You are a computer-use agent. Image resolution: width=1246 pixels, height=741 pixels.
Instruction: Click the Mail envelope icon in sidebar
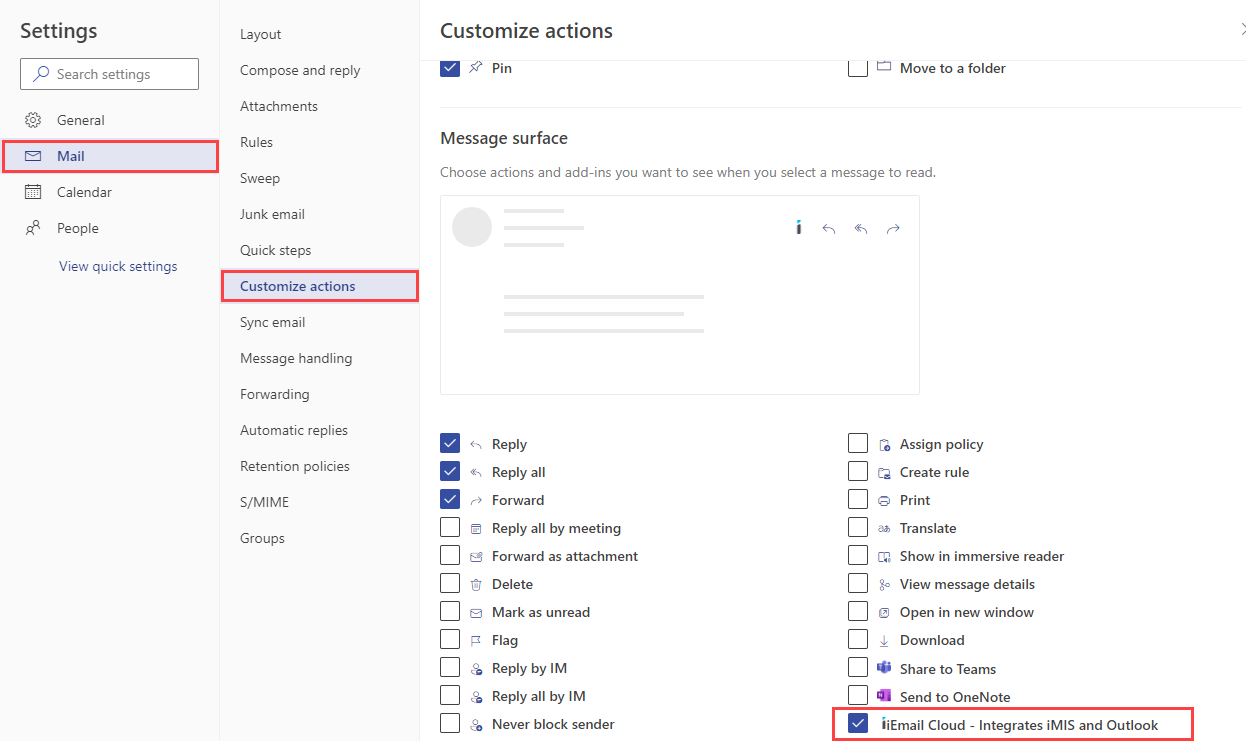[x=33, y=156]
